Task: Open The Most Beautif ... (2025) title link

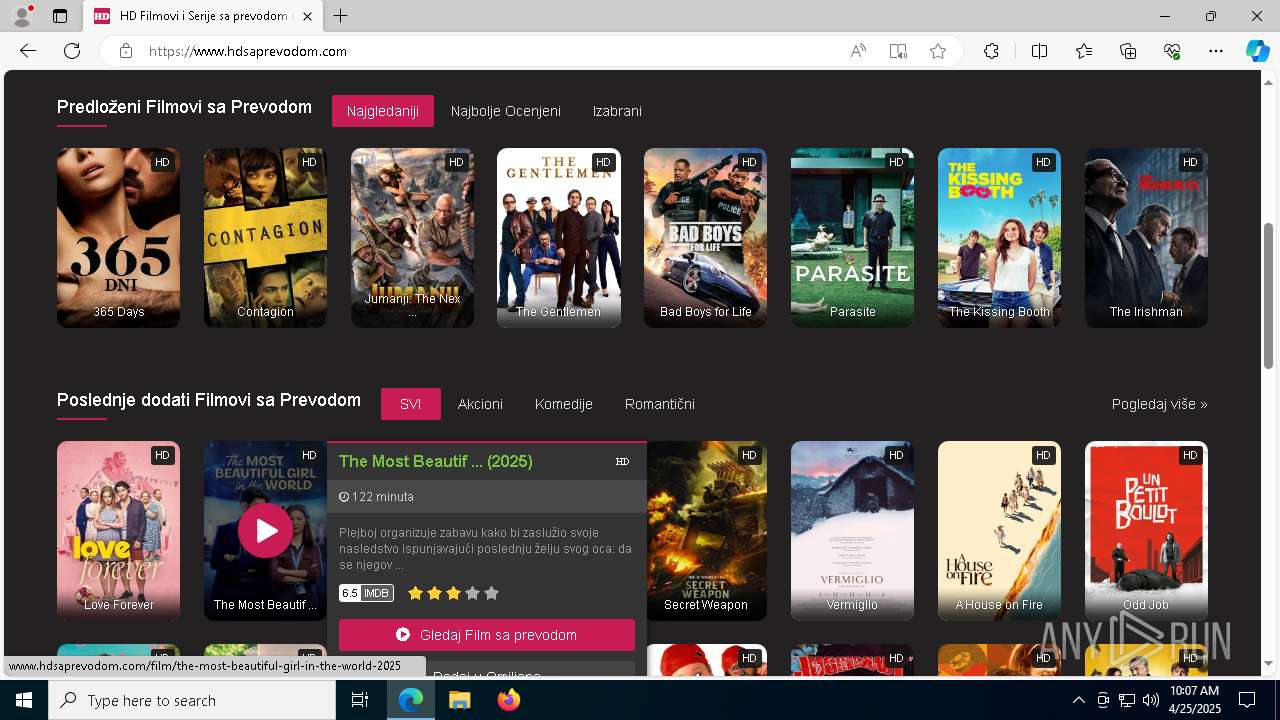Action: point(435,461)
